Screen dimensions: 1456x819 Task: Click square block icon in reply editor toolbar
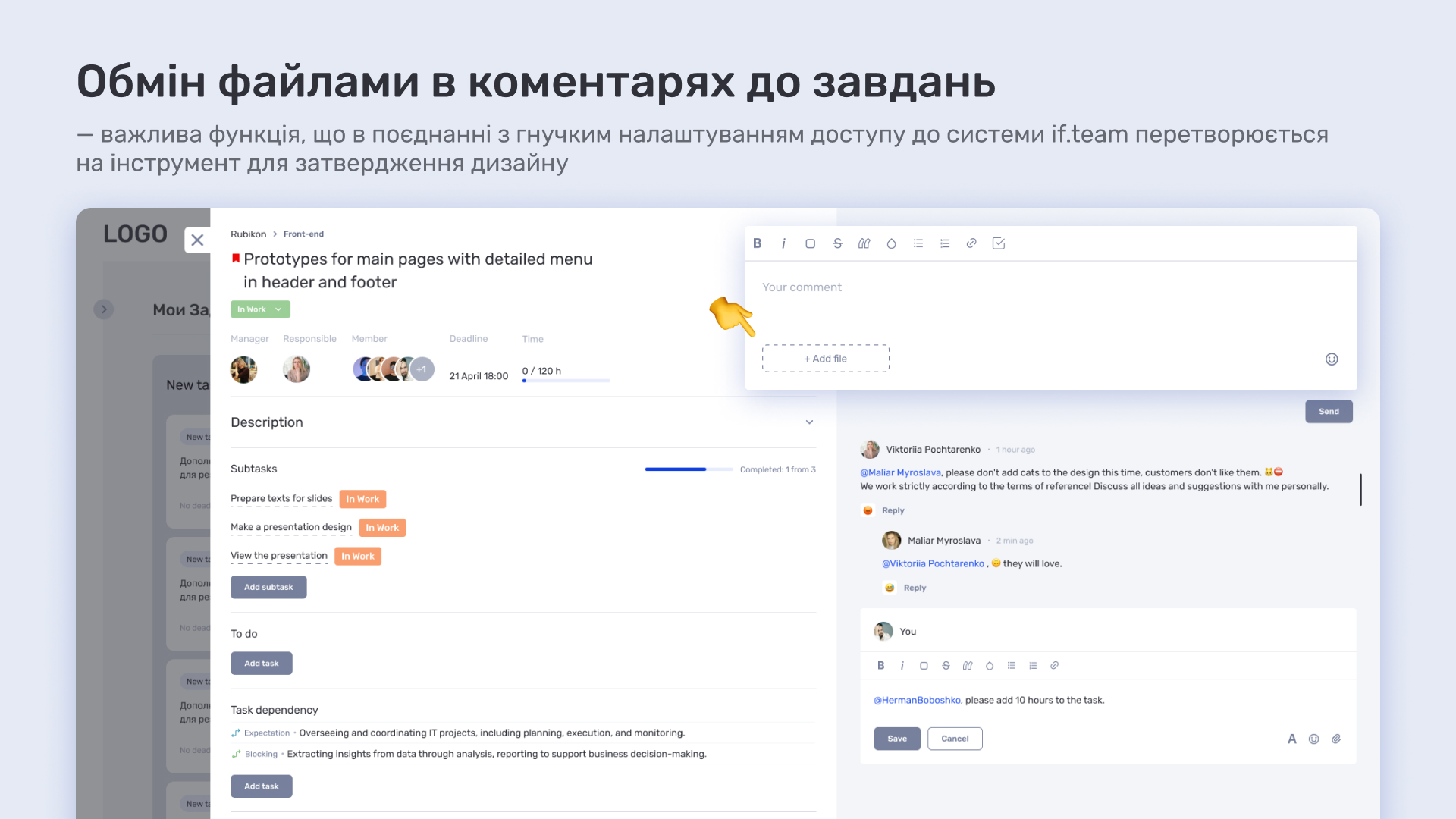click(x=924, y=665)
